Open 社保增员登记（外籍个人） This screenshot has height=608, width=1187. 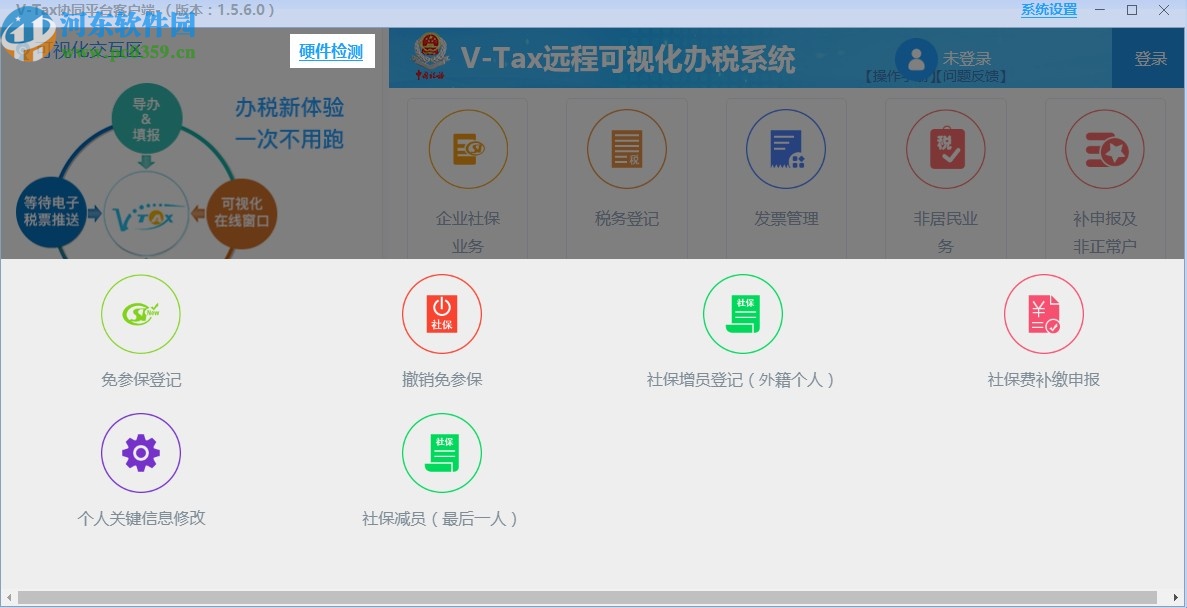click(743, 313)
